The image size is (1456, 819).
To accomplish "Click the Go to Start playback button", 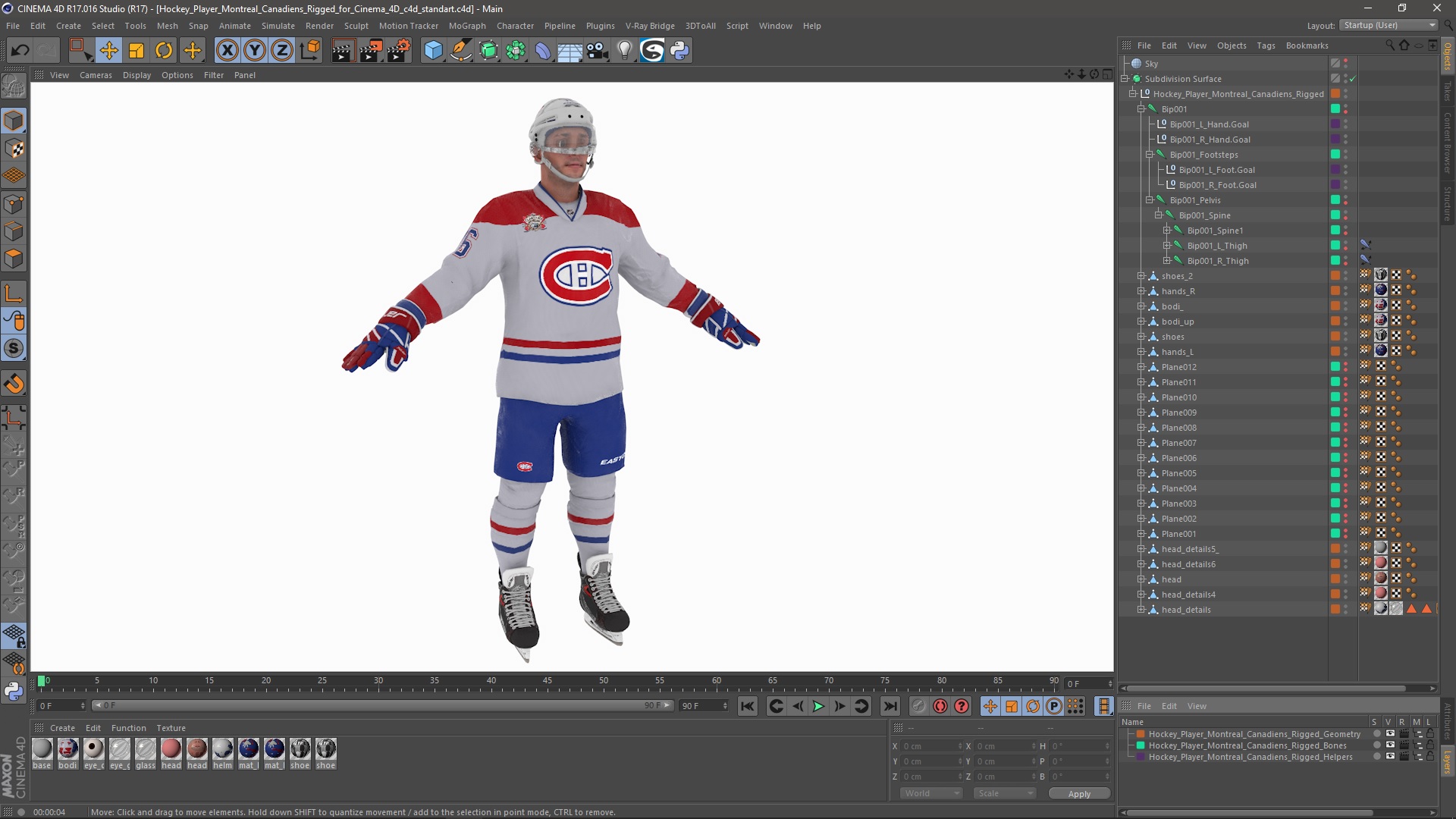I will 748,706.
